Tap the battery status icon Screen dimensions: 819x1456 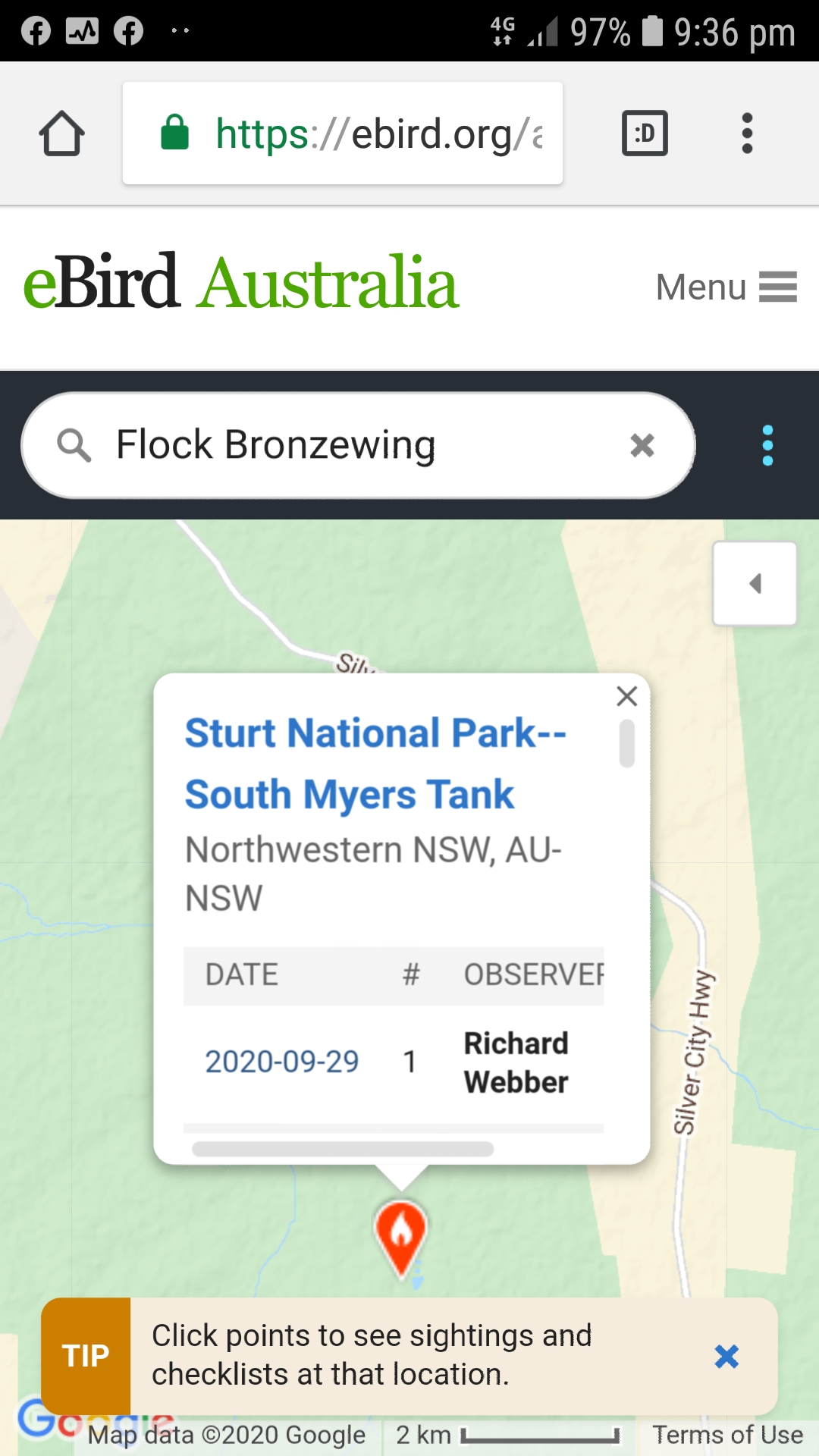pyautogui.click(x=652, y=31)
